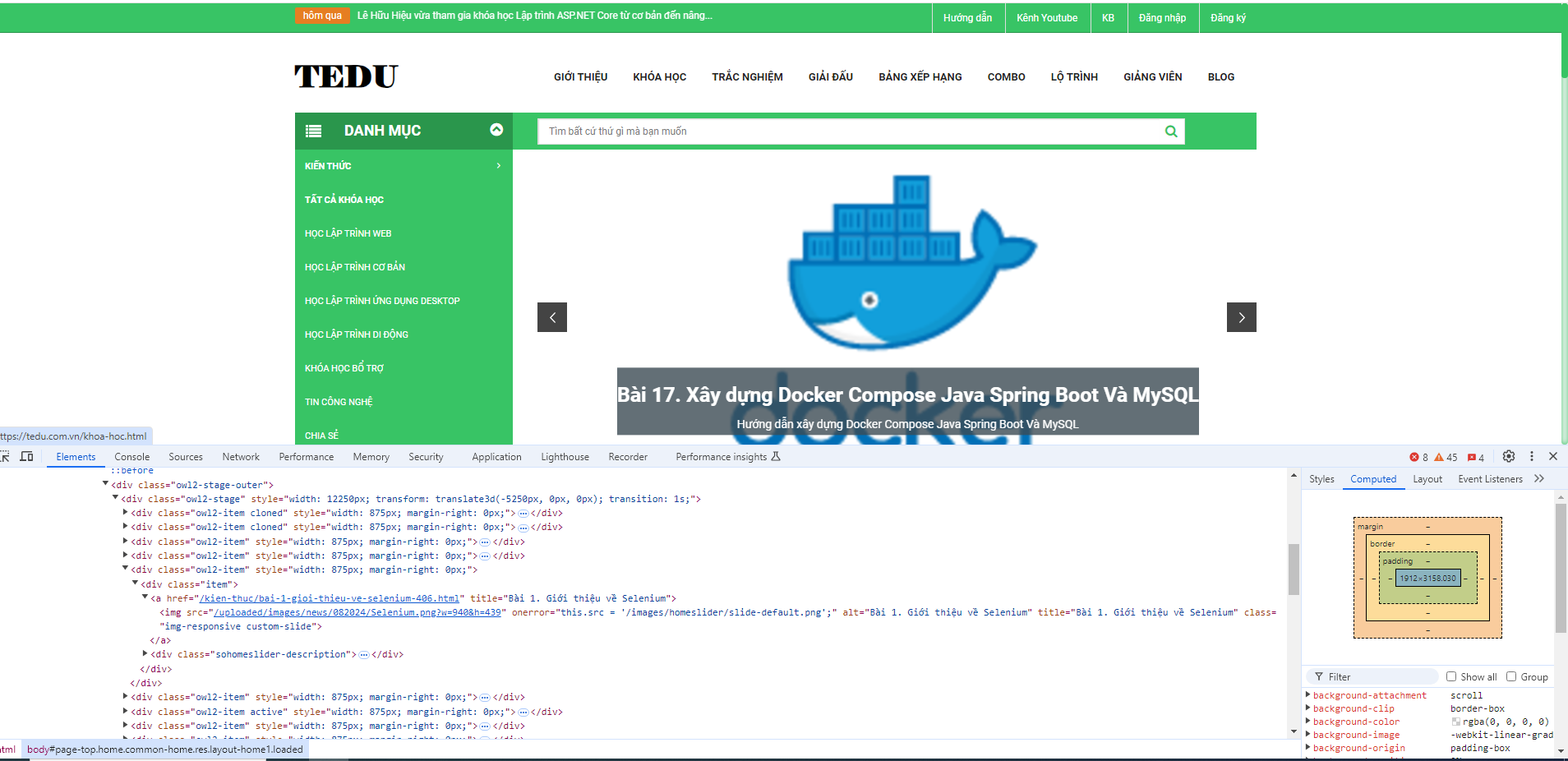The image size is (1568, 761).
Task: Open the Styles tab in sidebar
Action: (x=1321, y=479)
